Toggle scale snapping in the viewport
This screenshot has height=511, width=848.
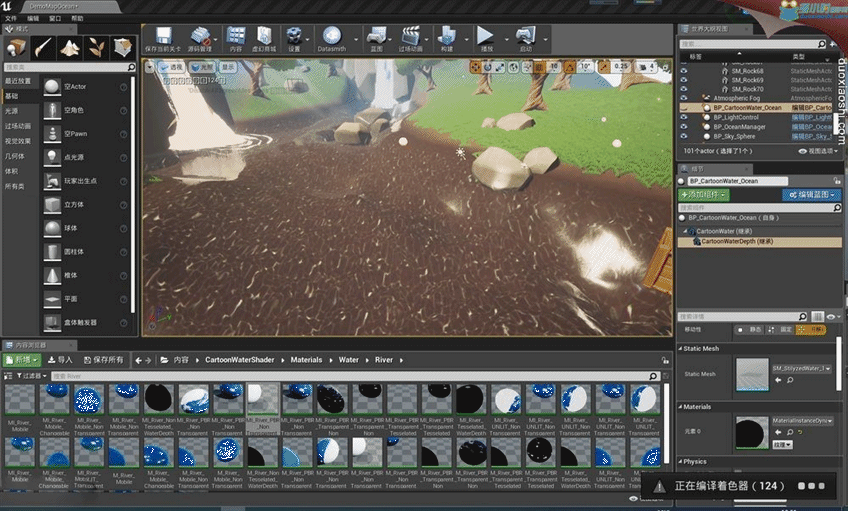[604, 67]
